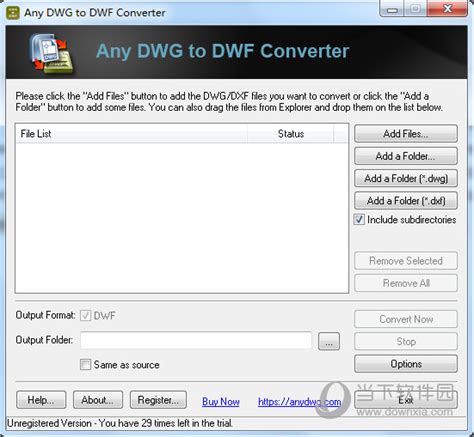Toggle the DWF output format checkbox
Viewport: 474px width, 437px height.
click(x=85, y=315)
